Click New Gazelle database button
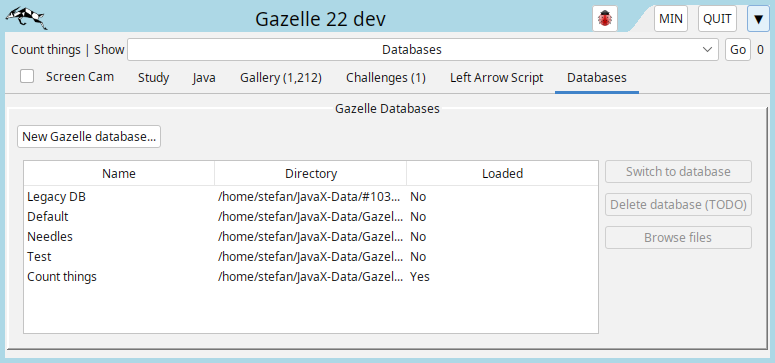 89,136
